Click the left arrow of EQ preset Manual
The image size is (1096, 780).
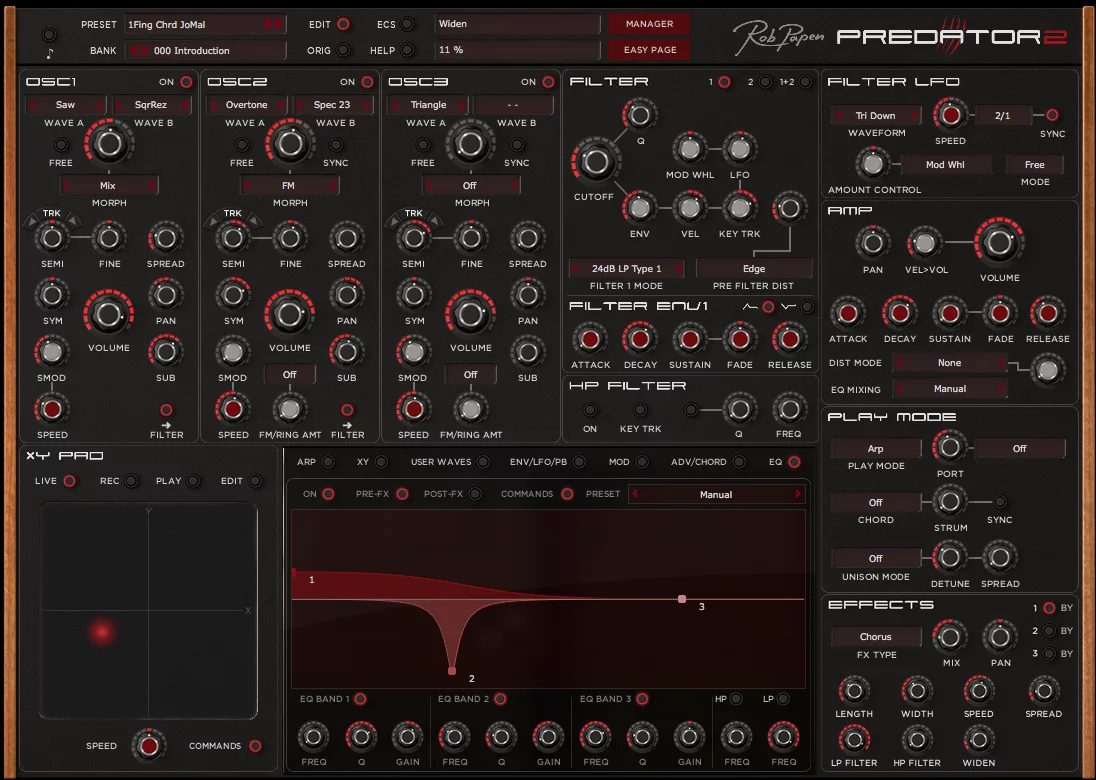635,494
